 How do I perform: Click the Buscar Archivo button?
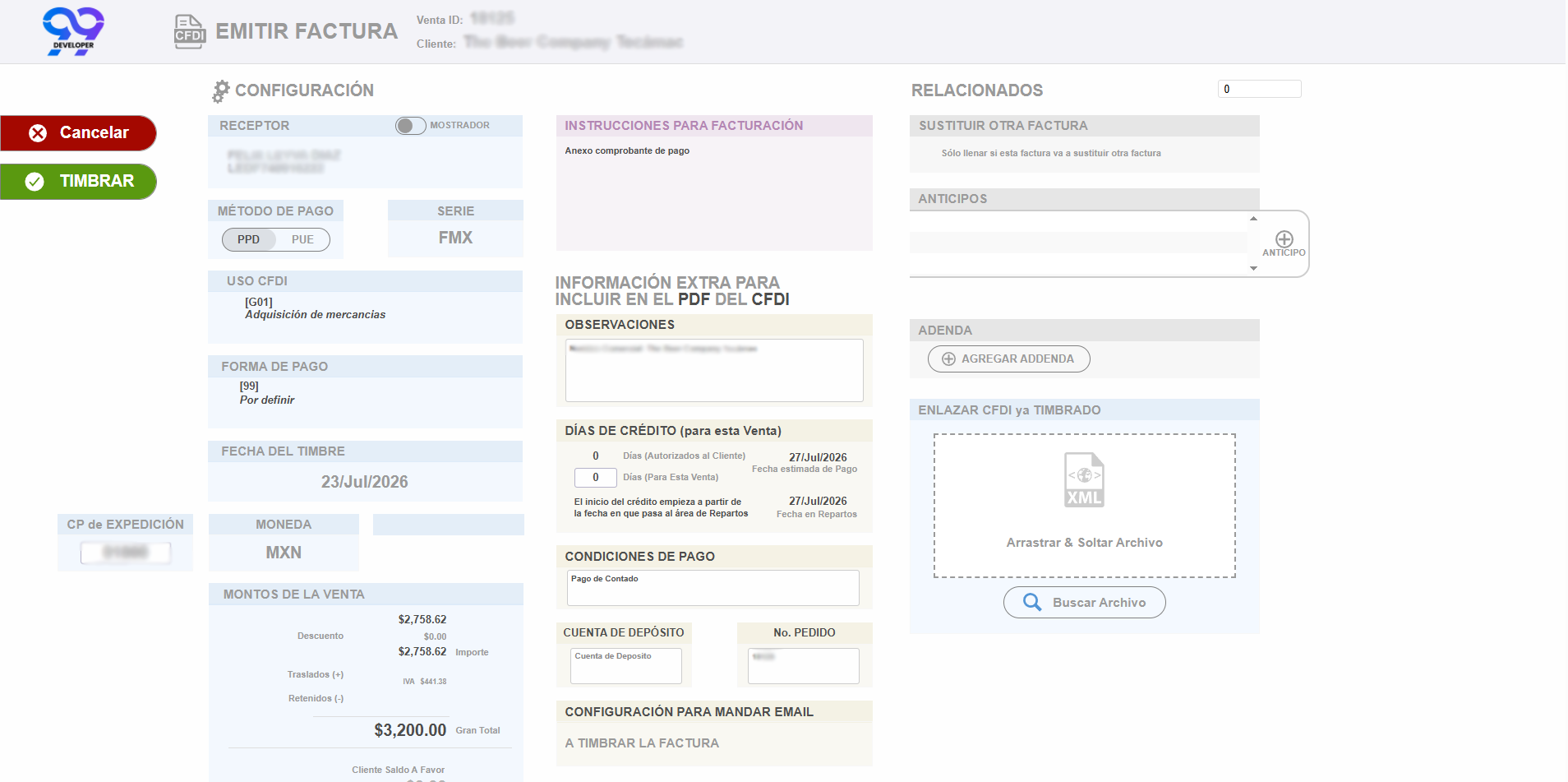(1084, 603)
